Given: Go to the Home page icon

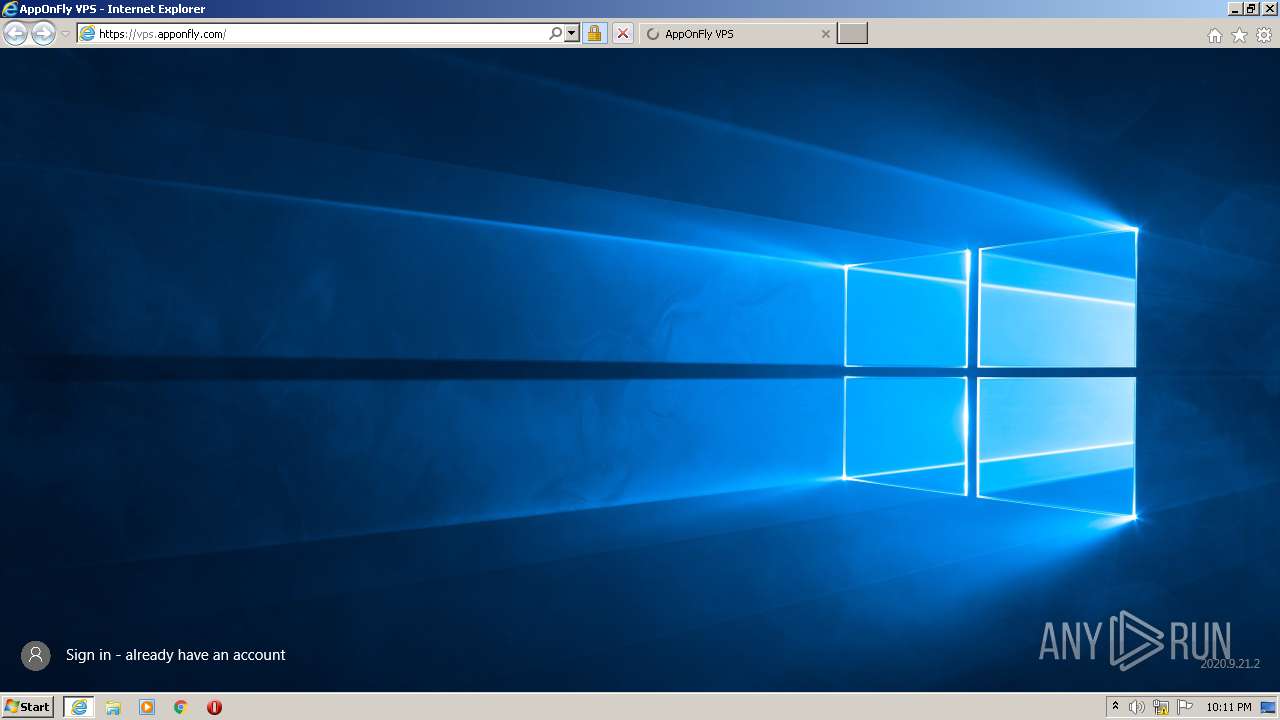Looking at the screenshot, I should click(x=1214, y=35).
